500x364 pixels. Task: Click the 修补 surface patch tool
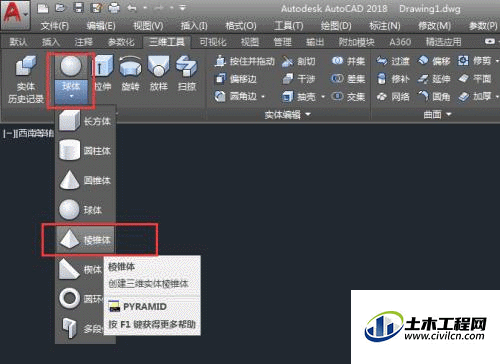(x=393, y=79)
